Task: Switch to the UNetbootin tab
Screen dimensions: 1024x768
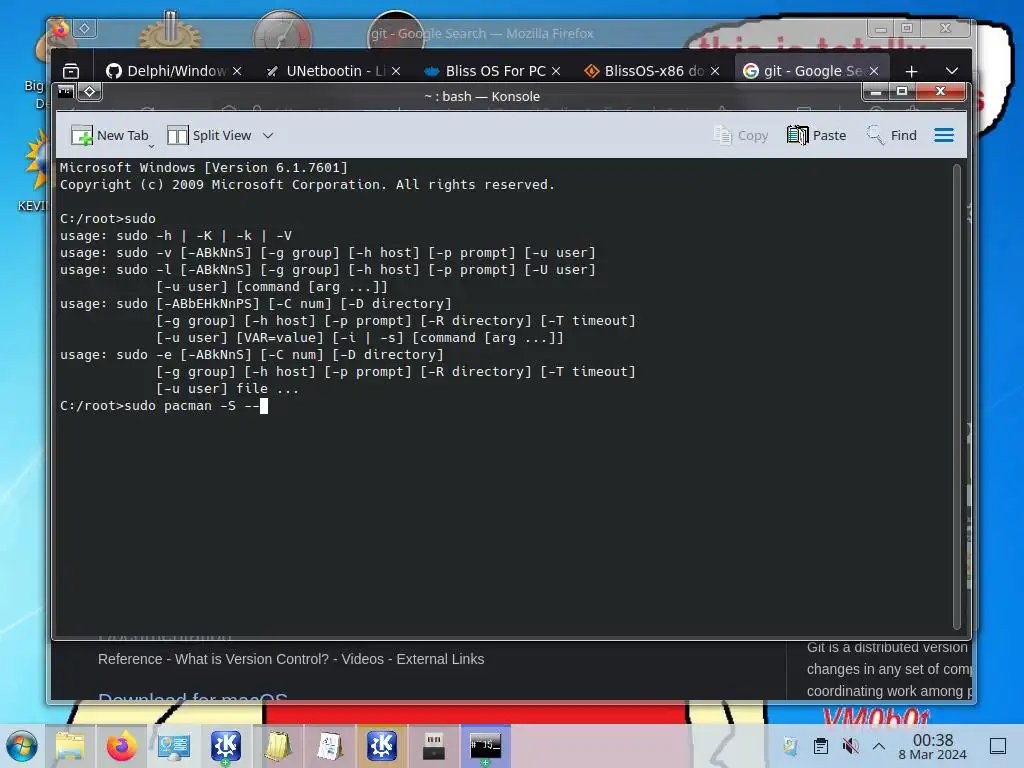Action: coord(326,71)
